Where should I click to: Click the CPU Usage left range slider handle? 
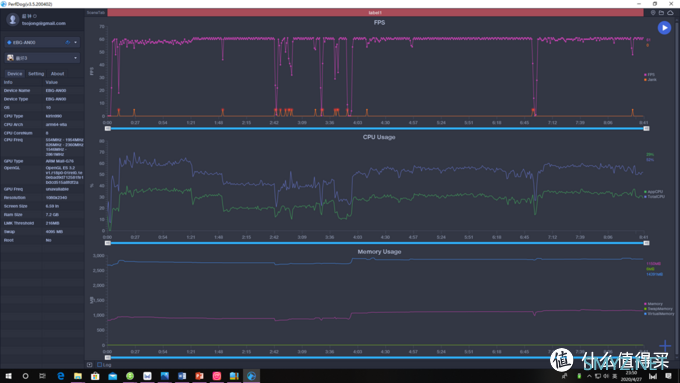pos(108,243)
